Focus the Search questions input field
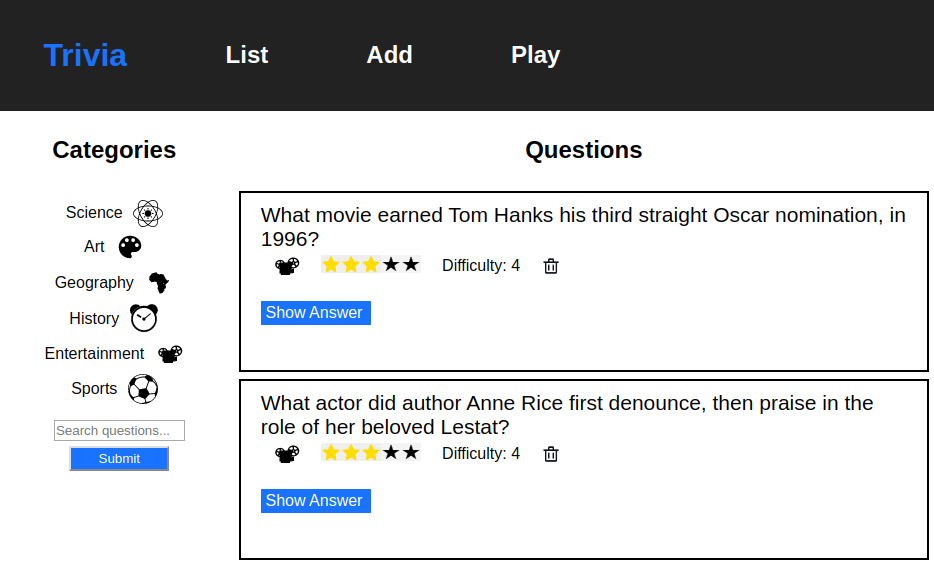This screenshot has width=934, height=564. tap(119, 431)
